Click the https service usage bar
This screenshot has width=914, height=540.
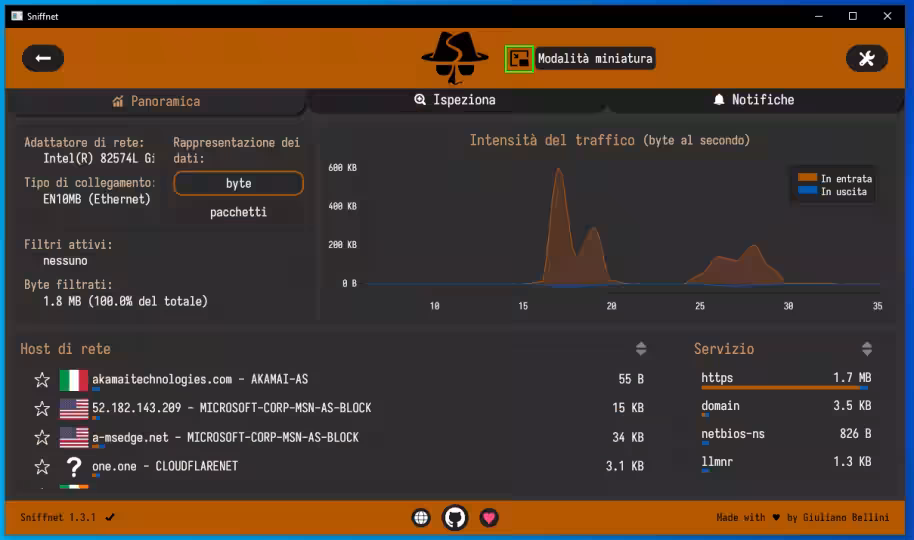point(785,387)
